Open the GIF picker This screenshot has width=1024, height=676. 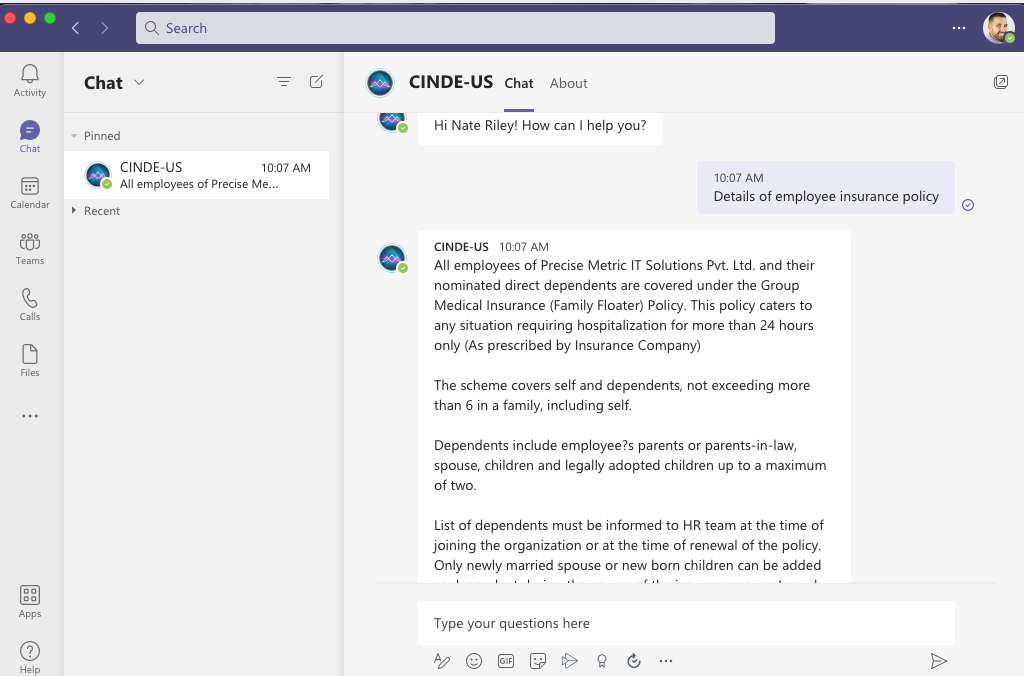point(505,661)
